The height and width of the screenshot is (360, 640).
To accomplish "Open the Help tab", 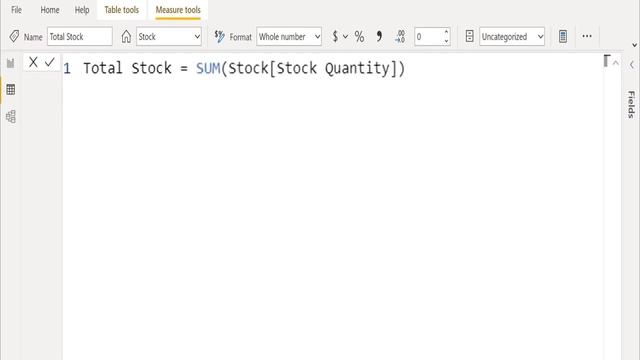I will click(x=82, y=10).
